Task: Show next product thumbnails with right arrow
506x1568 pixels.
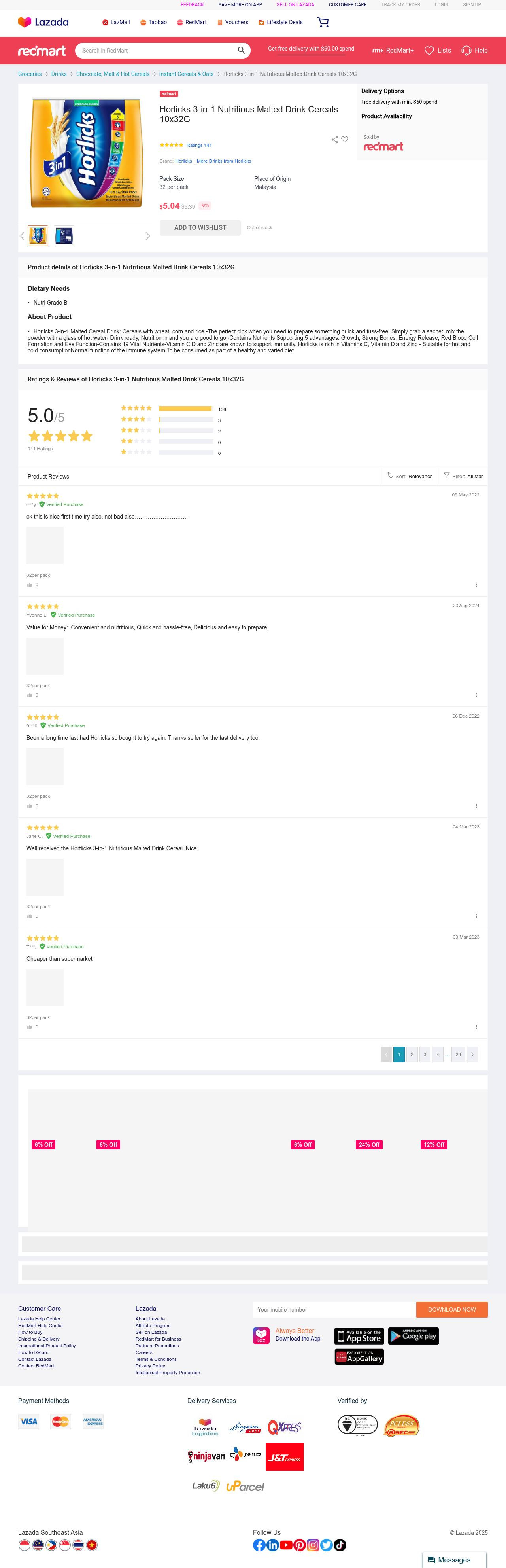Action: [x=148, y=236]
